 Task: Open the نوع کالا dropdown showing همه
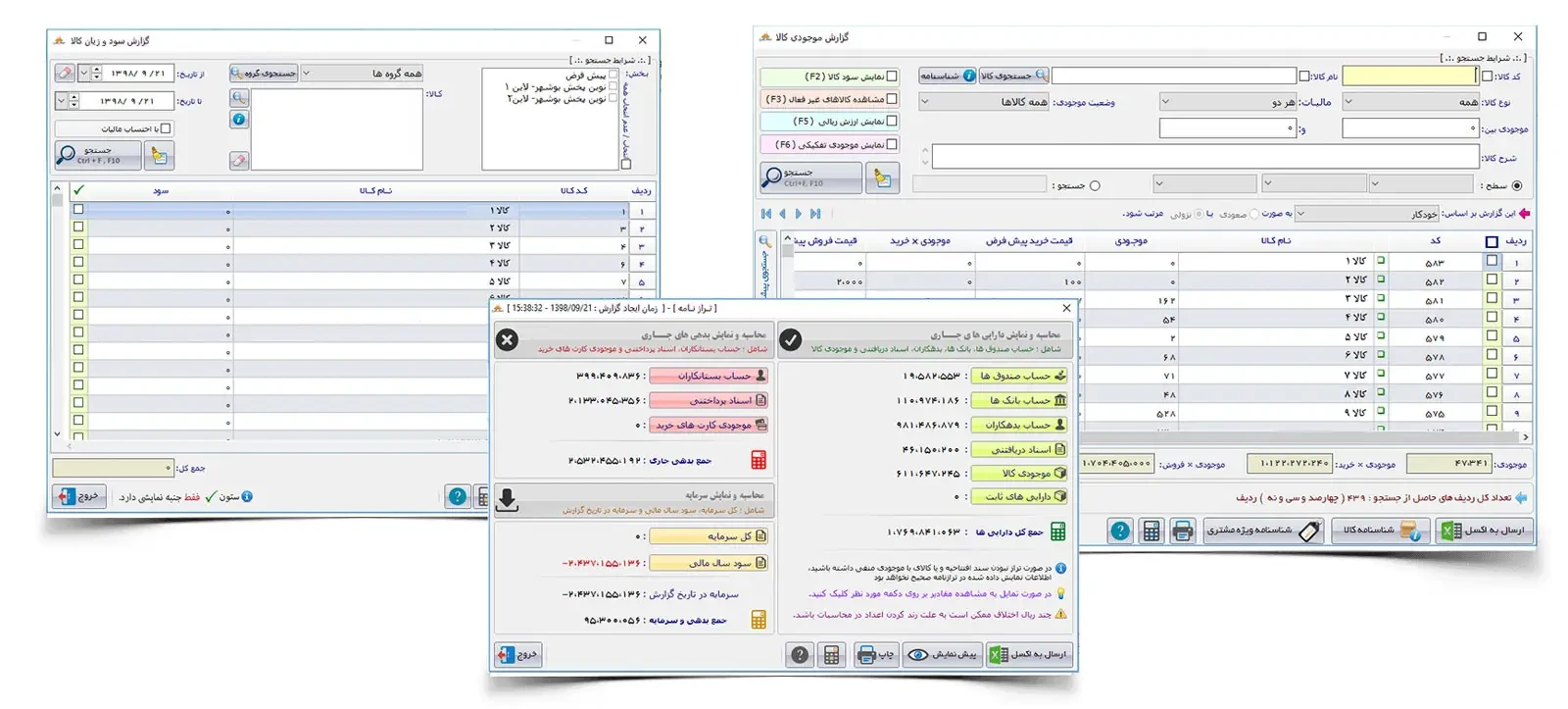[x=1411, y=102]
